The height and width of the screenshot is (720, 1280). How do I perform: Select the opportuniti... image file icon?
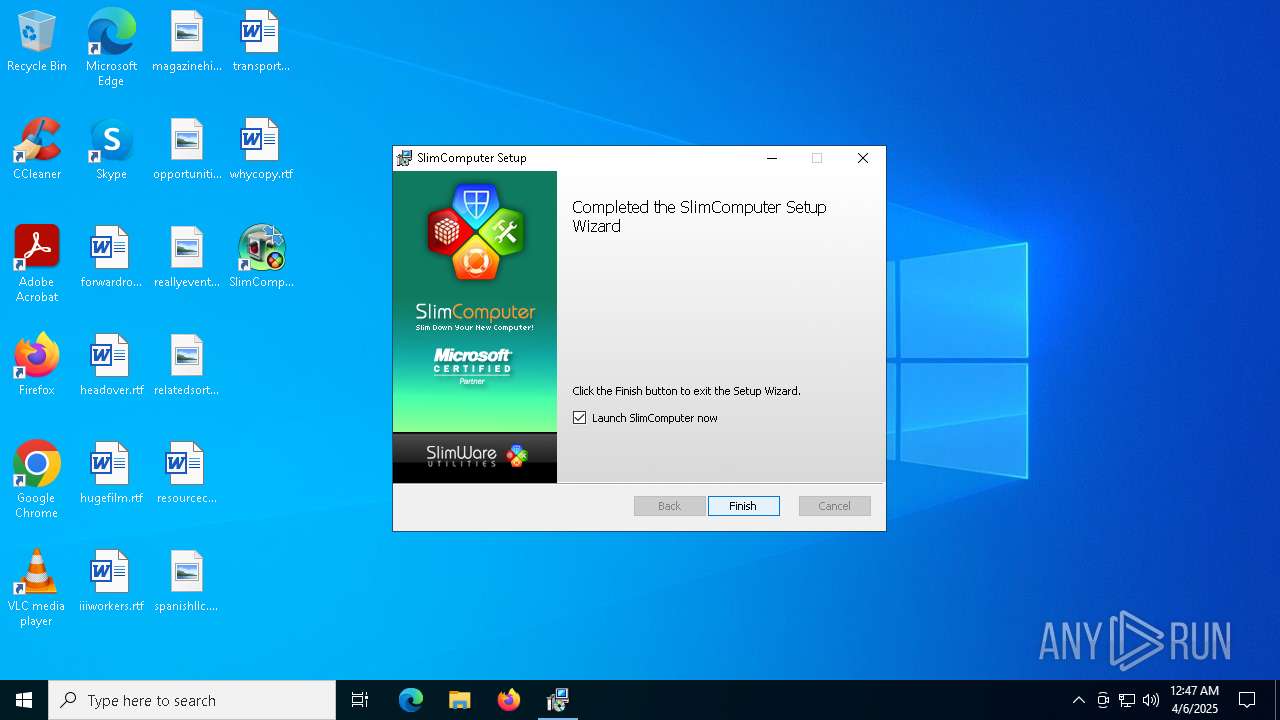click(x=187, y=149)
